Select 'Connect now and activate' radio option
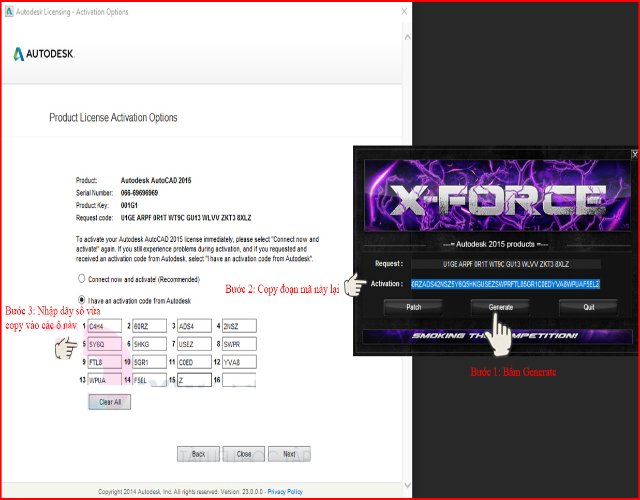 pos(82,279)
